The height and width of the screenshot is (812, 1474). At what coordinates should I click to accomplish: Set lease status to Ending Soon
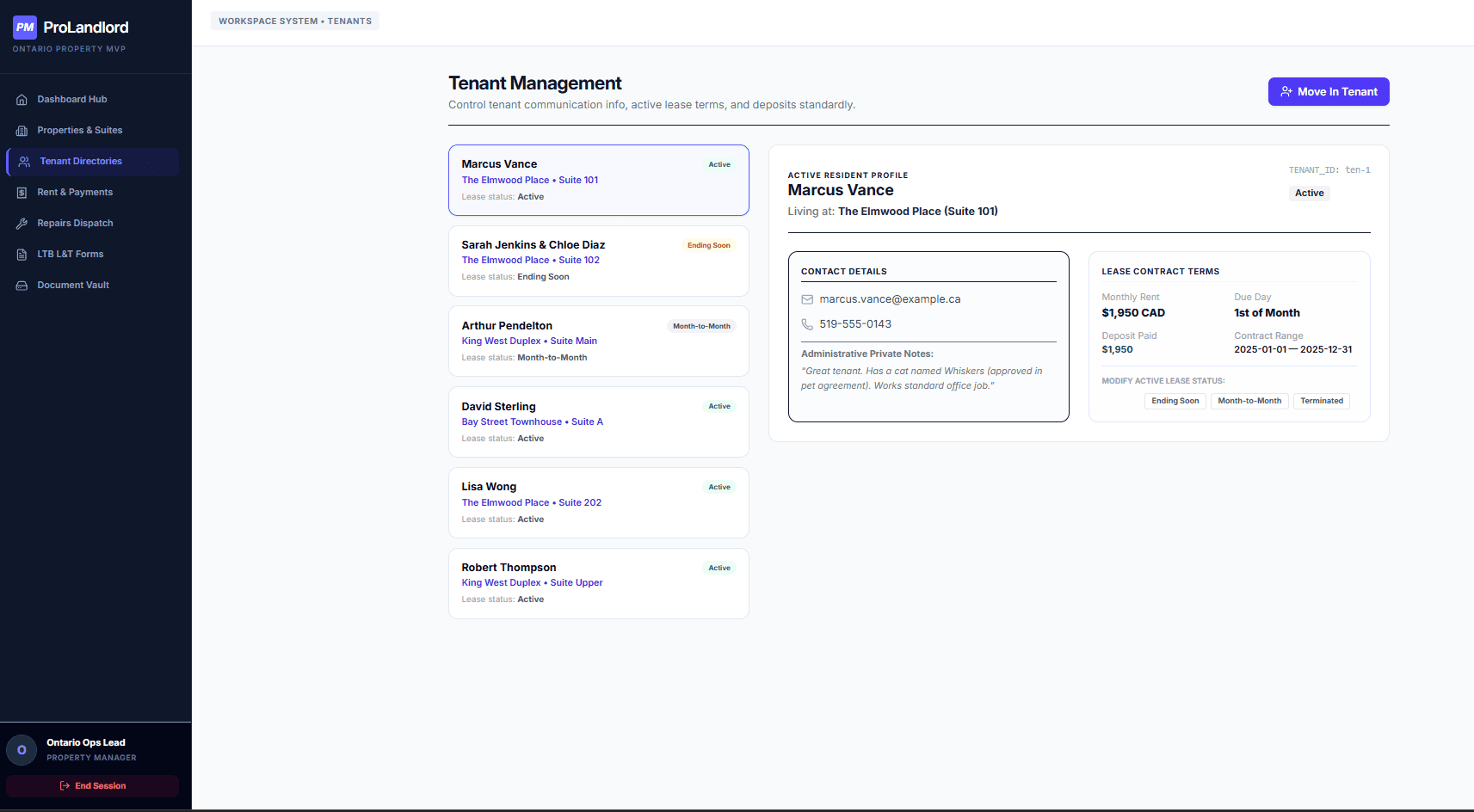point(1175,401)
